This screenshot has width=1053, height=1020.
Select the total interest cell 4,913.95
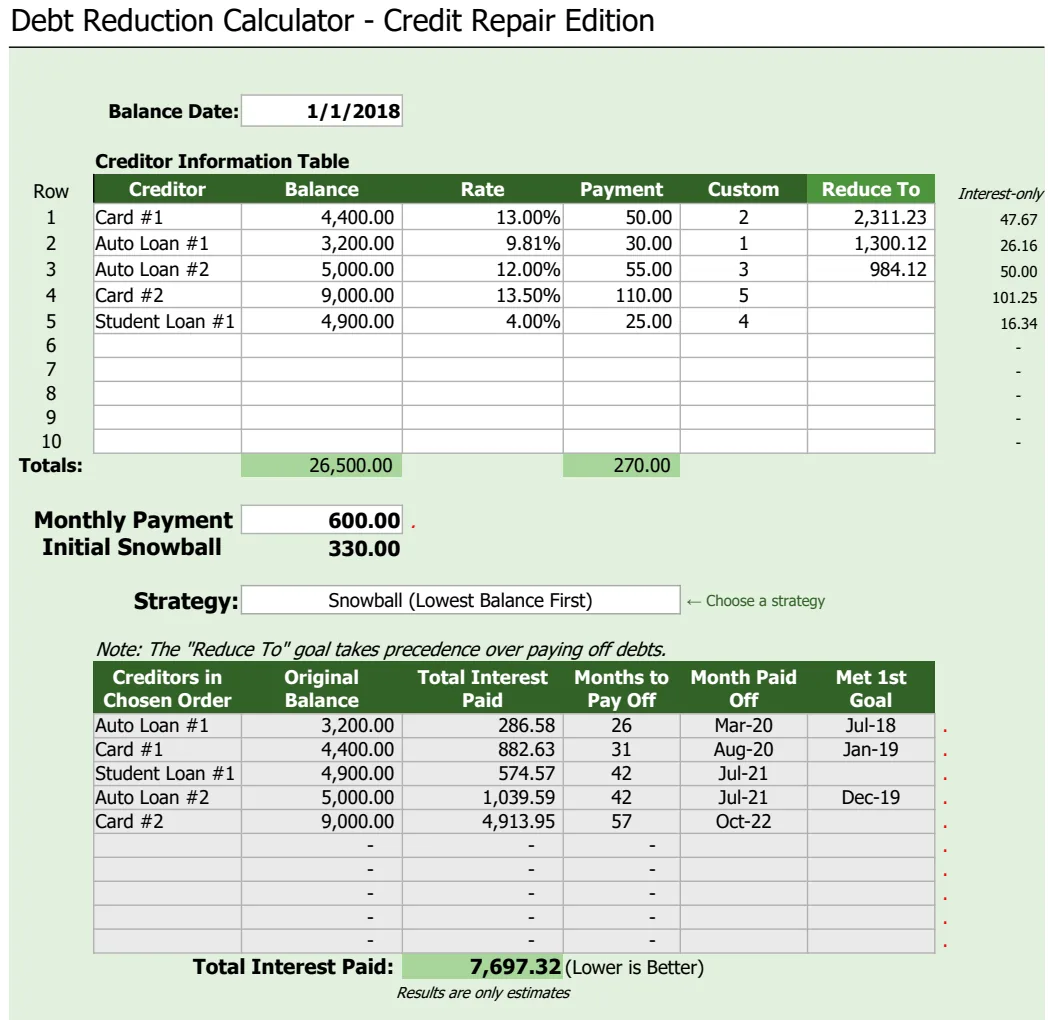[483, 821]
